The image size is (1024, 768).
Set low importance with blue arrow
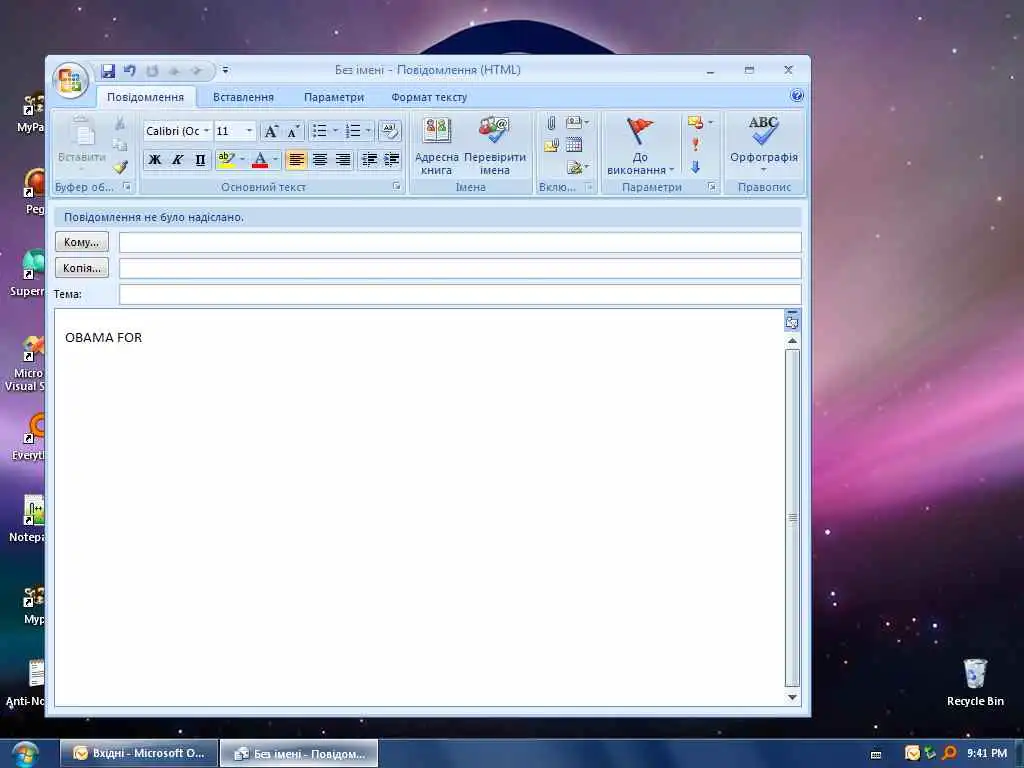[696, 167]
